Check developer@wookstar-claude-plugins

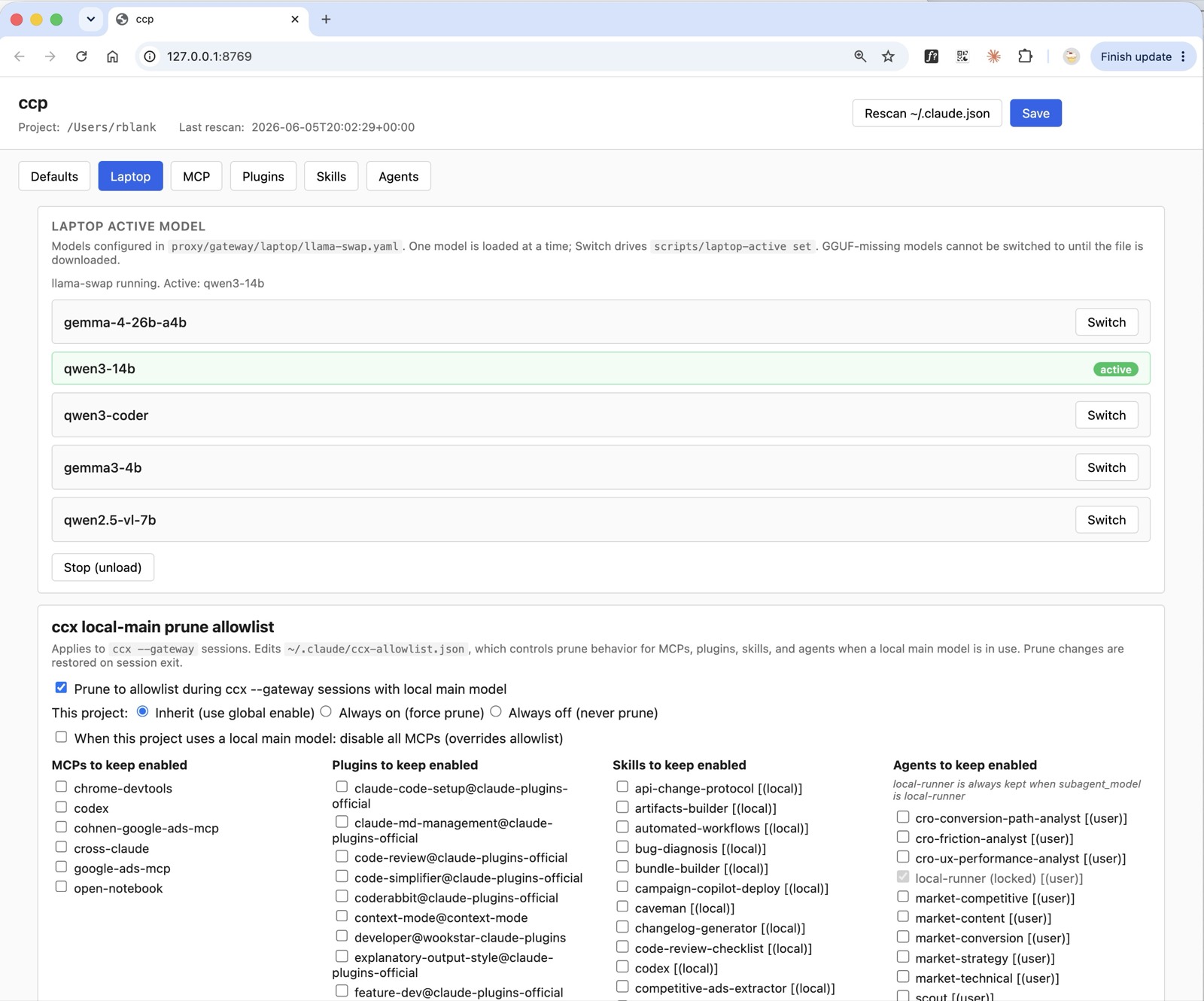tap(342, 936)
